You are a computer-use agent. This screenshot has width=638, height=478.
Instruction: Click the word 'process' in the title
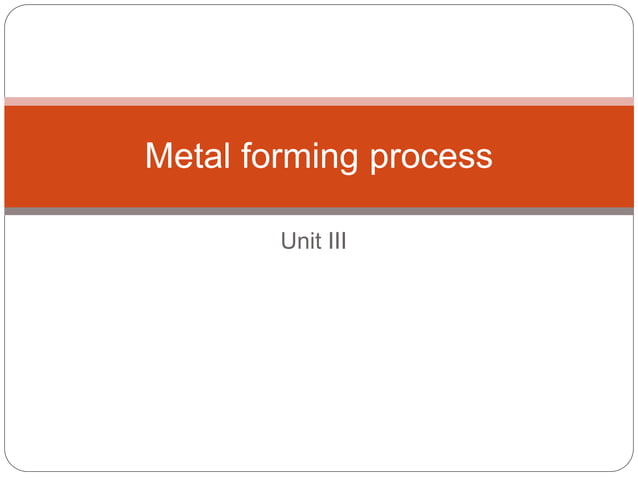pyautogui.click(x=431, y=159)
